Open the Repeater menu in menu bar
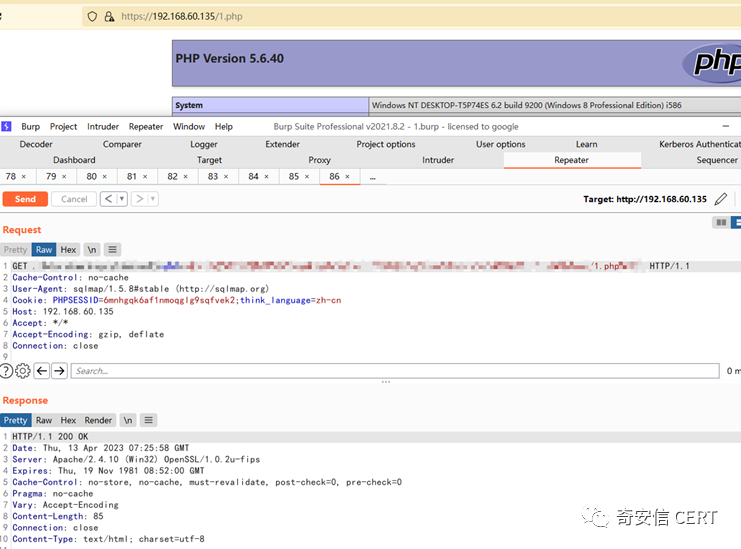This screenshot has height=549, width=741. pos(146,127)
